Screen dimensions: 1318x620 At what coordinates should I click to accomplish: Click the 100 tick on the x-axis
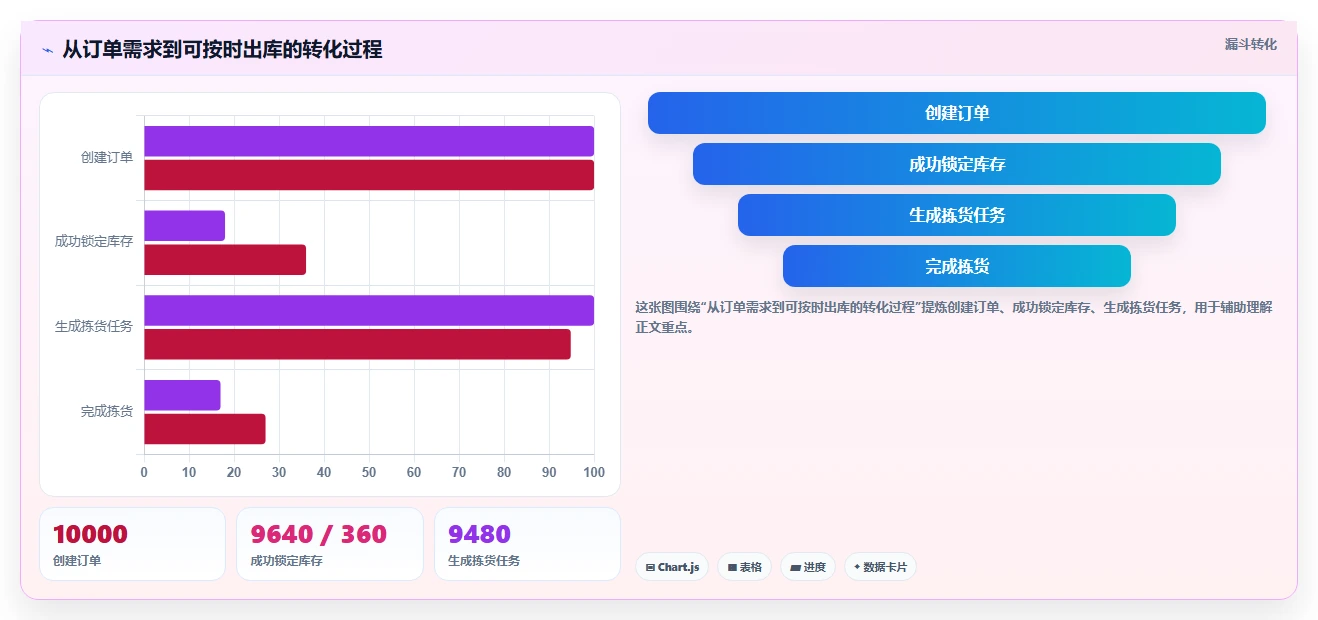tap(594, 472)
